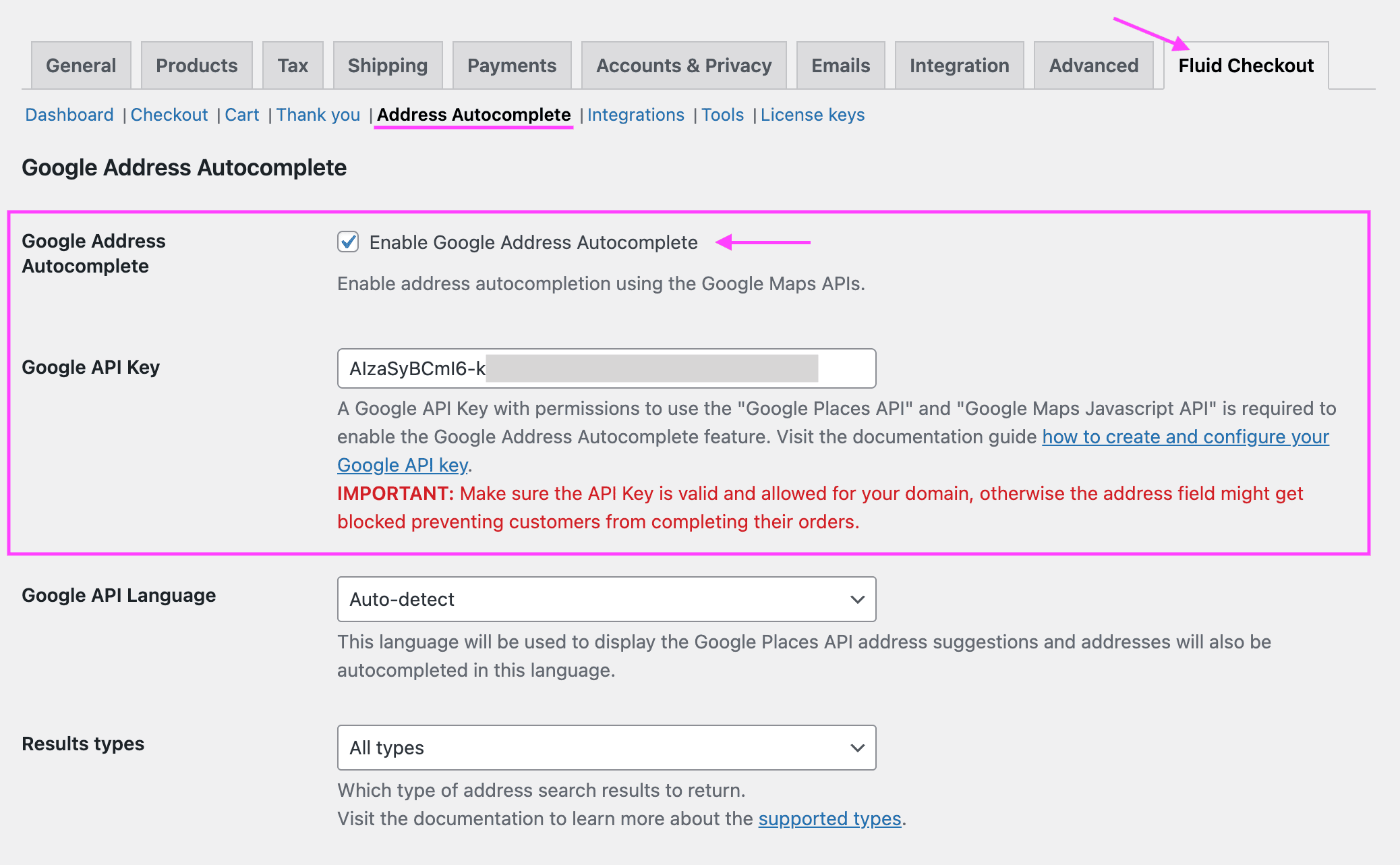This screenshot has width=1400, height=865.
Task: Open the Dashboard sub-section link
Action: 69,115
